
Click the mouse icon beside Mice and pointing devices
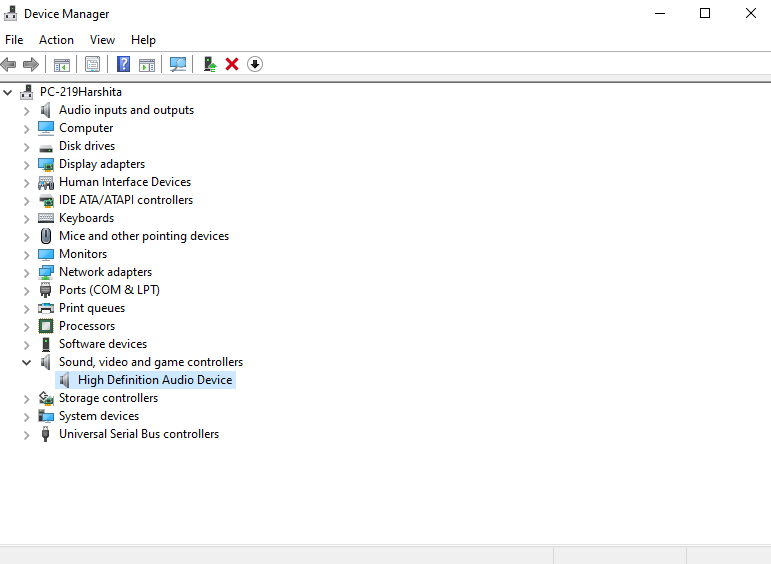46,236
